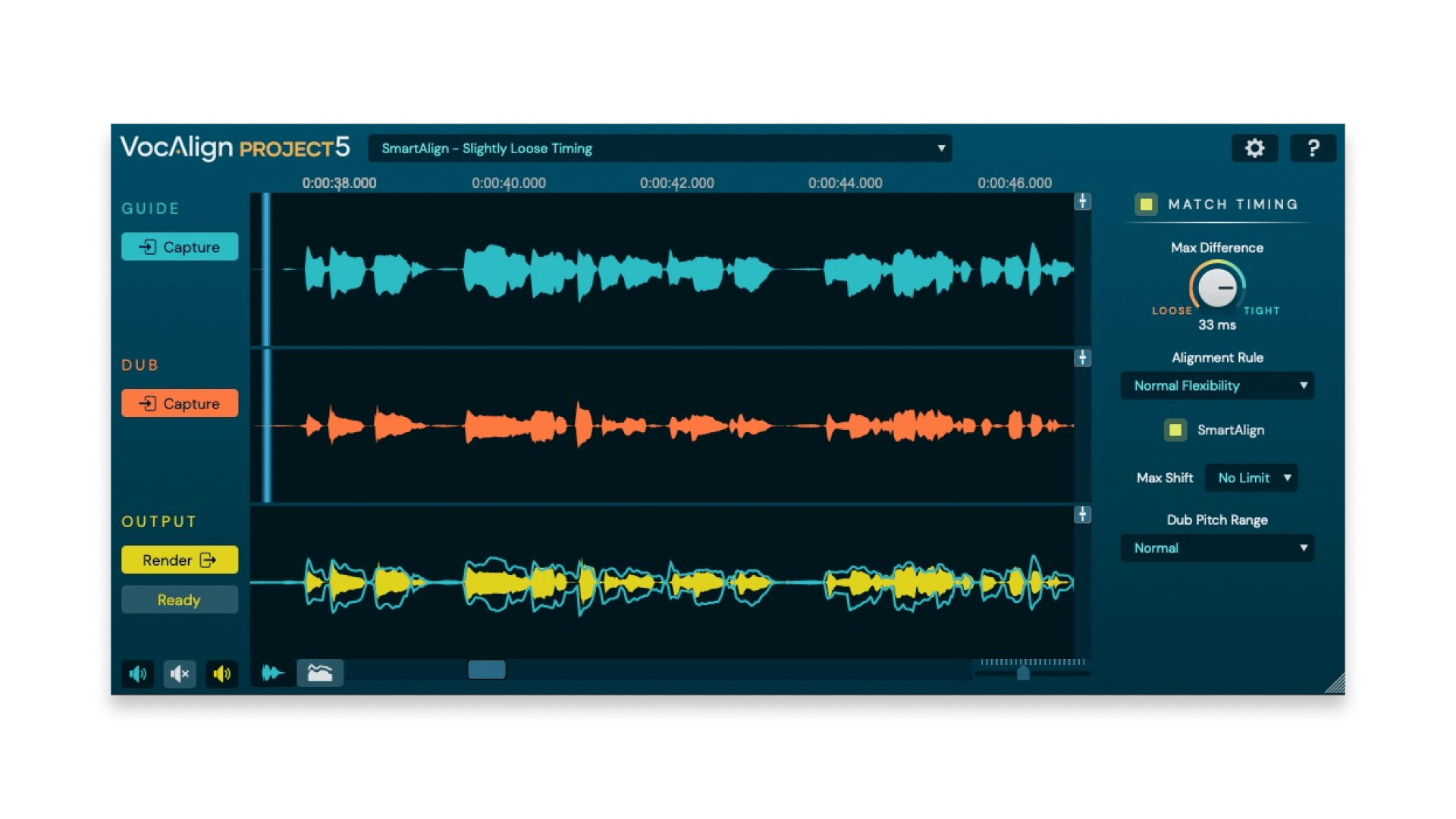Screen dimensions: 1456x819
Task: Click the output track vertical zoom handle
Action: pyautogui.click(x=1082, y=515)
